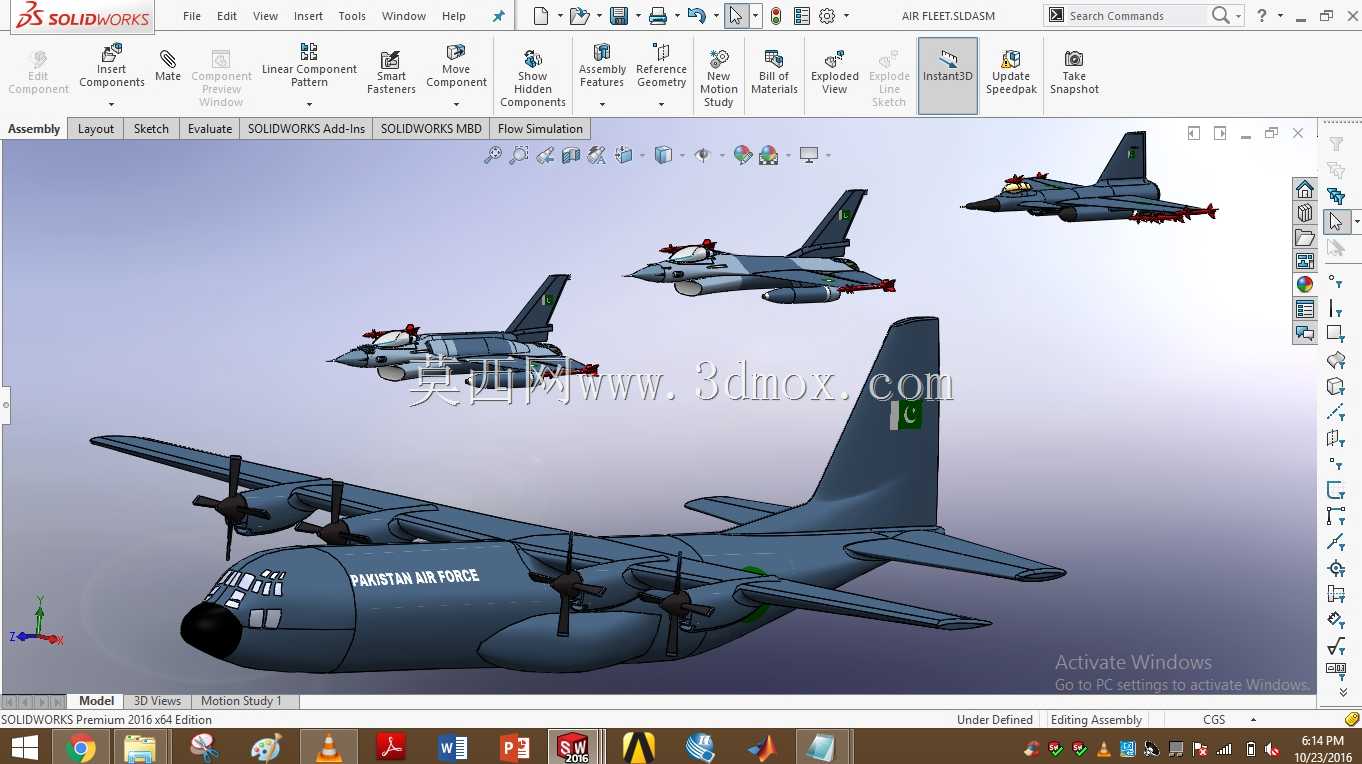Image resolution: width=1362 pixels, height=764 pixels.
Task: Toggle the Select arrow tool in title bar
Action: 736,16
